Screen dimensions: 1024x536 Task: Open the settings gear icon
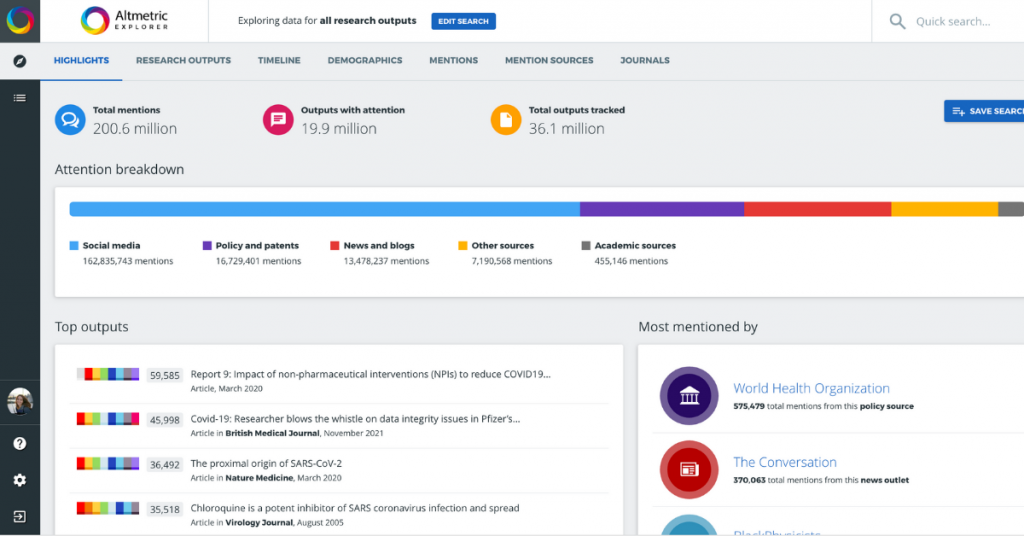pos(20,480)
